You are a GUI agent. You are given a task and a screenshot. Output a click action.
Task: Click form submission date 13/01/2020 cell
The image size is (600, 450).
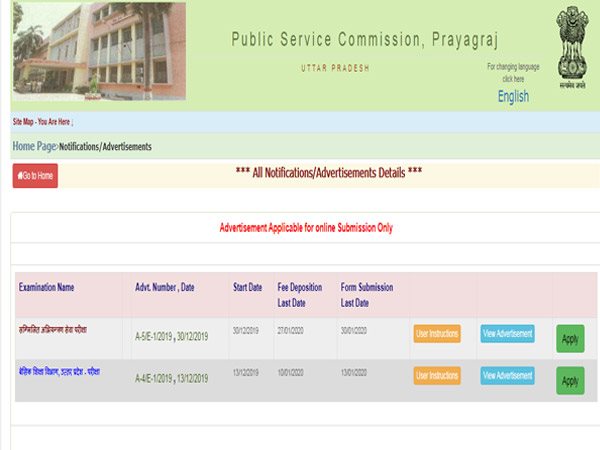click(354, 372)
